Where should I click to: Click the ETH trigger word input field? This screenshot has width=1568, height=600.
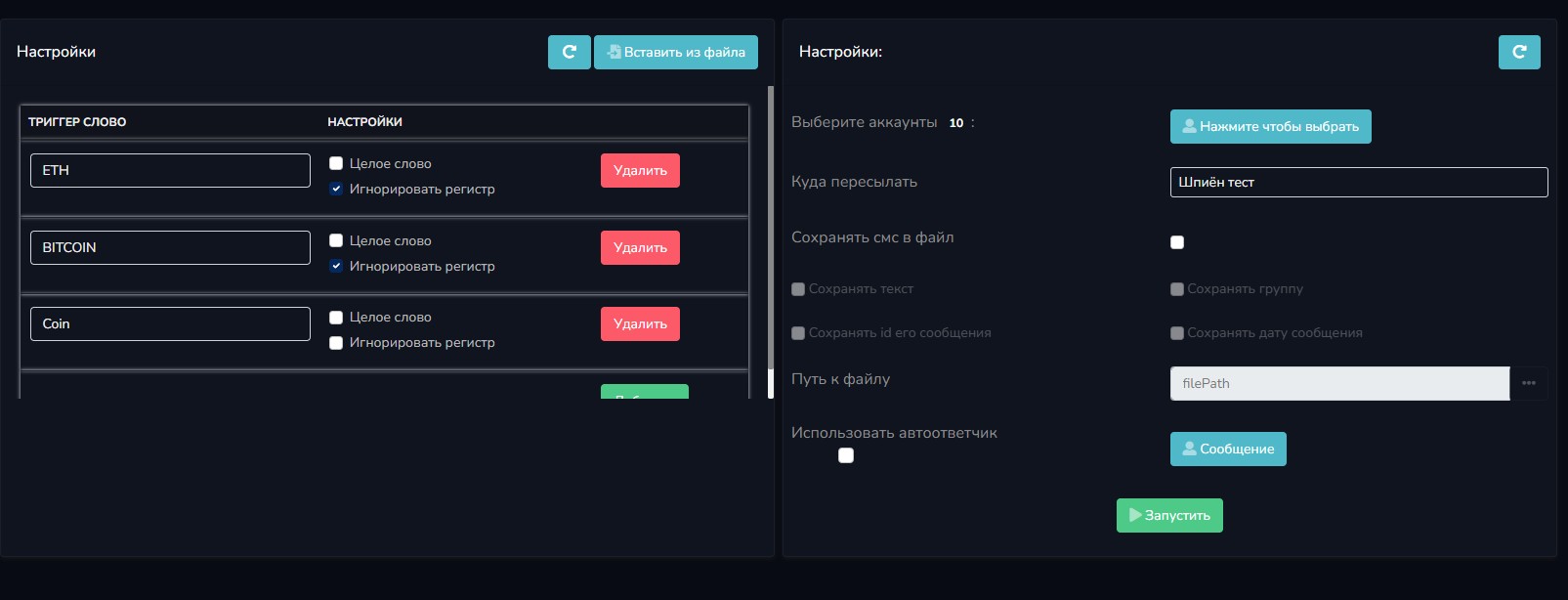click(170, 170)
